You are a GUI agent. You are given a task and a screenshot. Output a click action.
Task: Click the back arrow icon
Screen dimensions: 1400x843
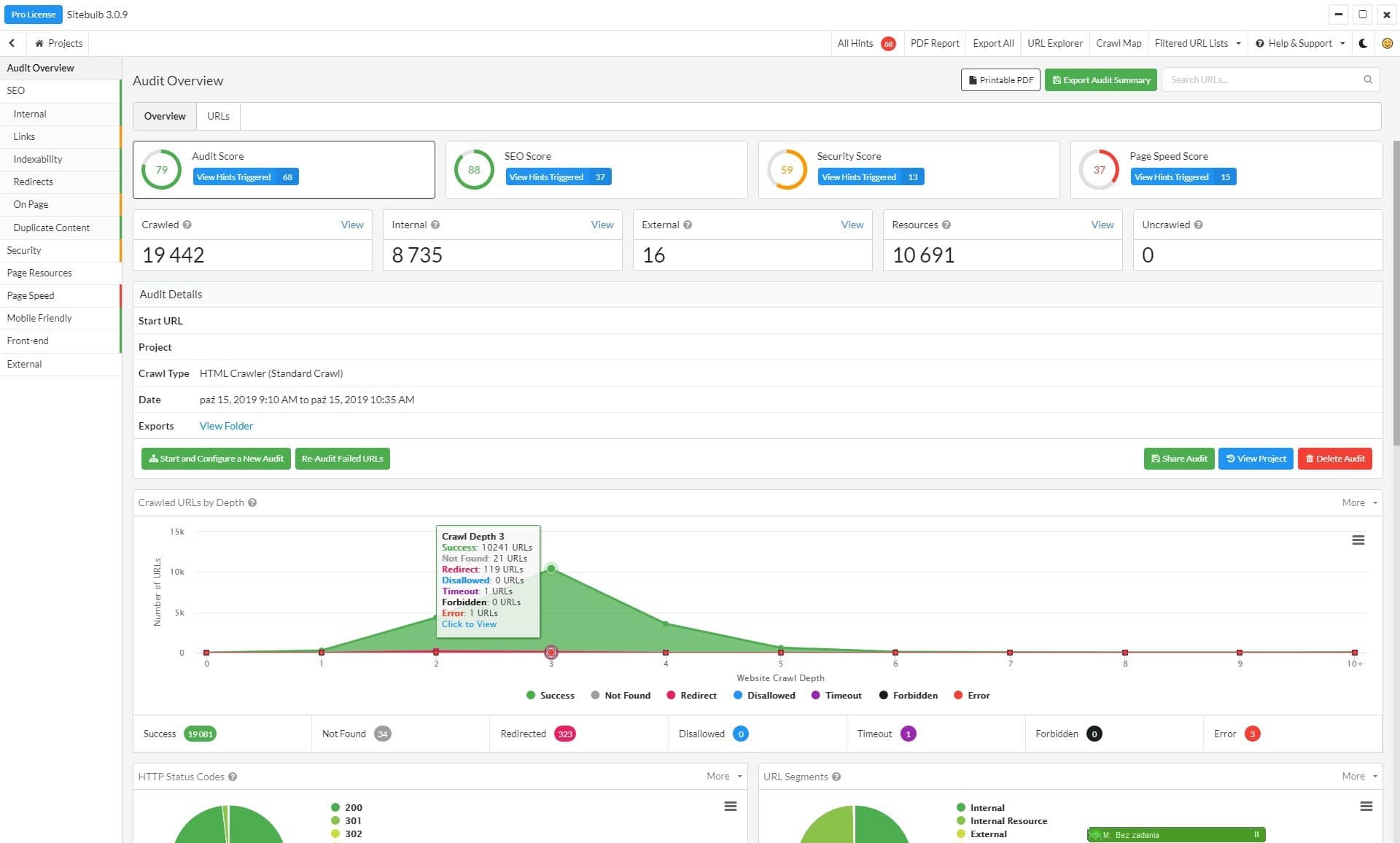point(12,43)
